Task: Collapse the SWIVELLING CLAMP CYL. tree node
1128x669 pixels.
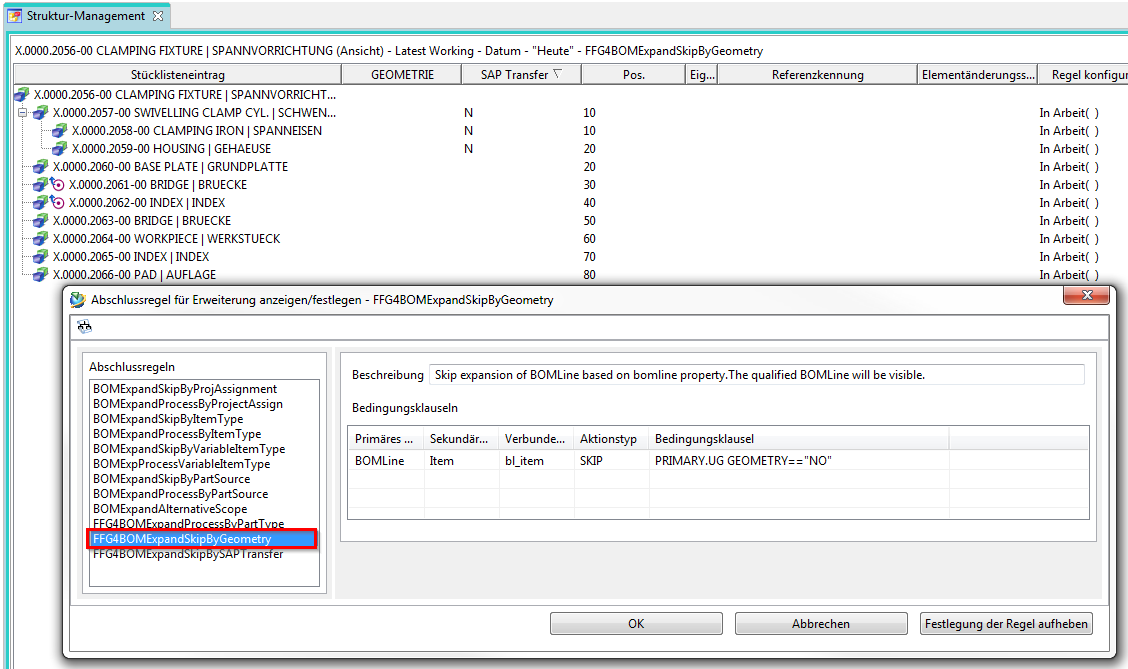Action: coord(23,113)
